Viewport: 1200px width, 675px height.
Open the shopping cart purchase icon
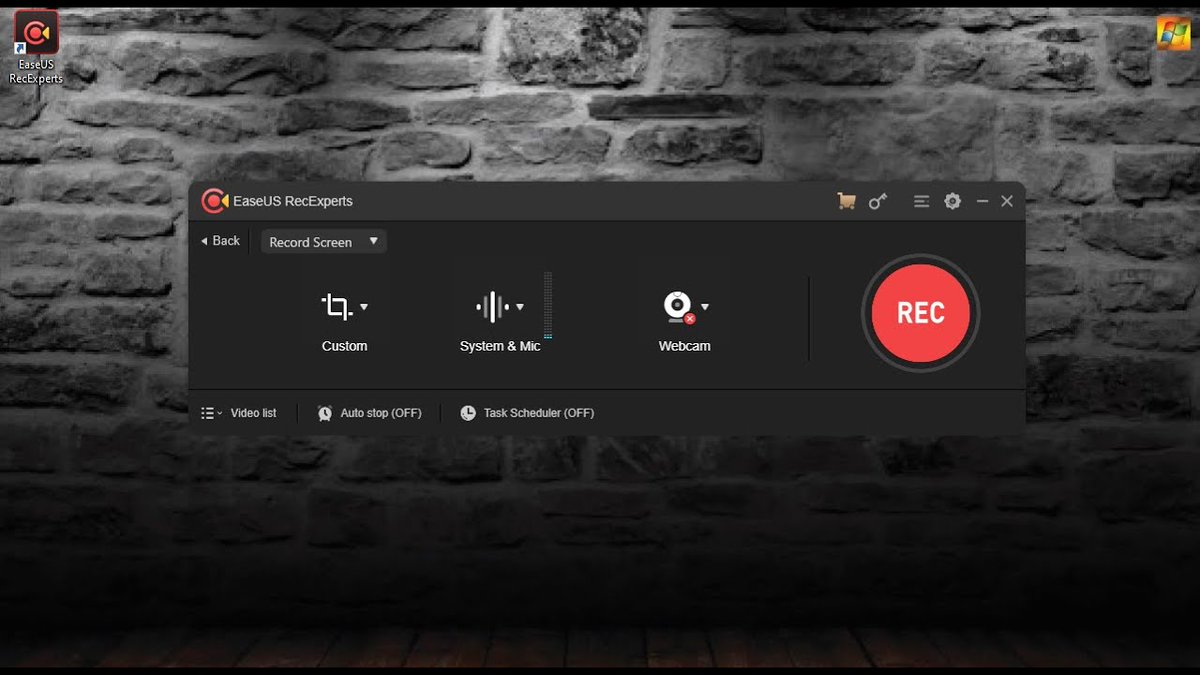click(846, 201)
